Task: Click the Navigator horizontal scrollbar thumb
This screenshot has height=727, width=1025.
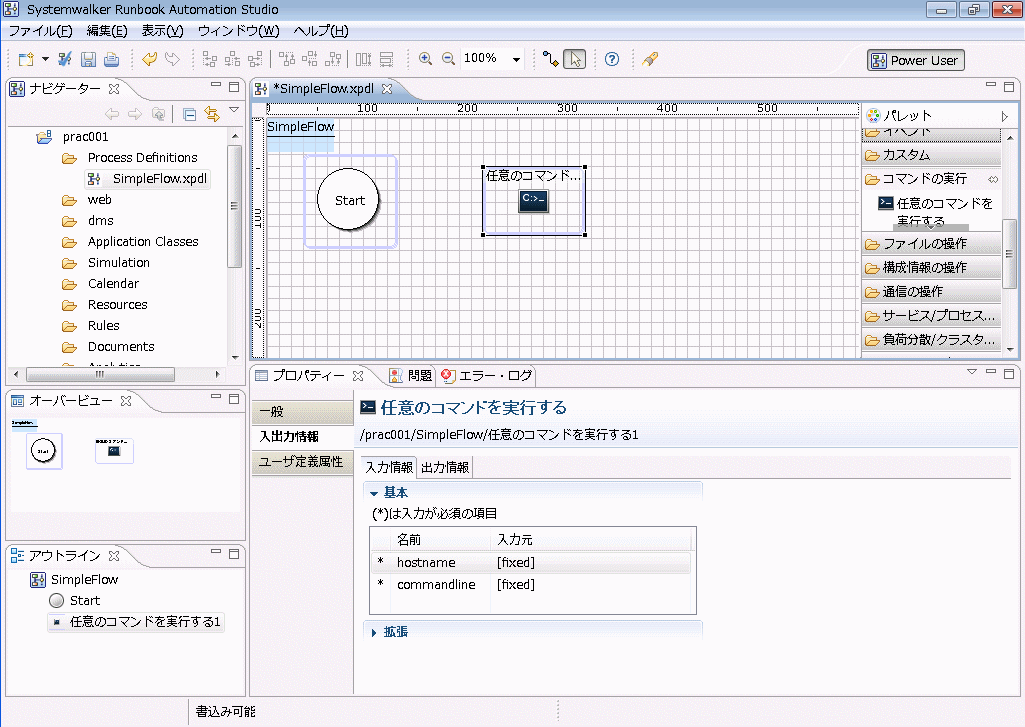Action: (100, 374)
